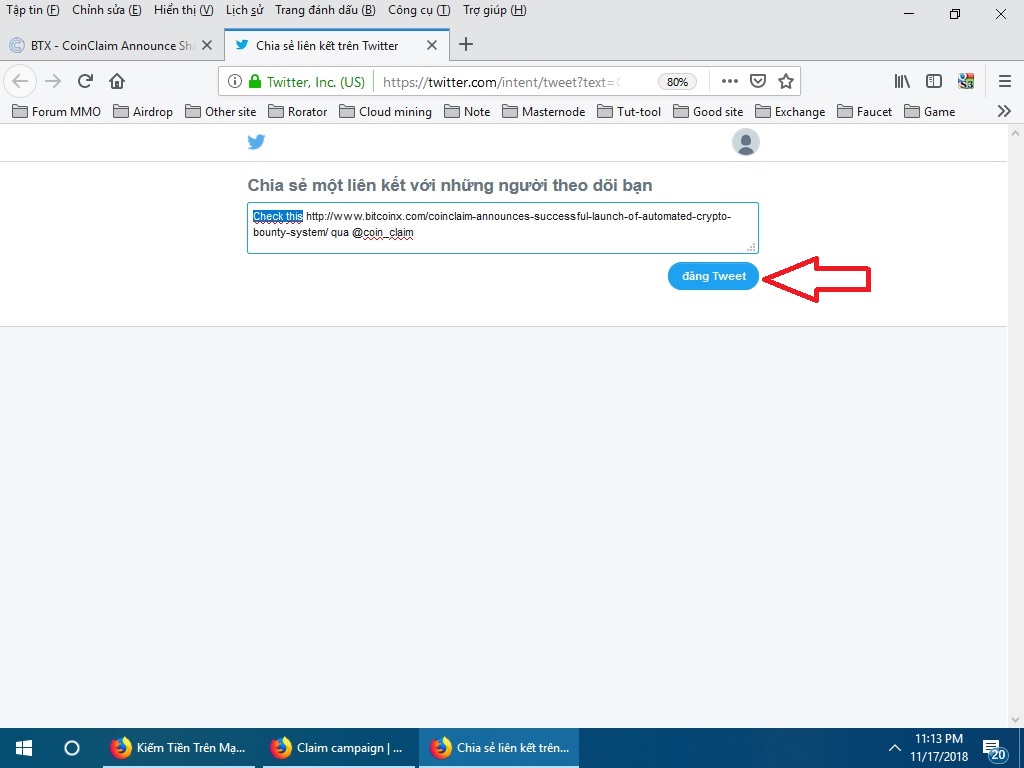
Task: Expand the Faucet bookmark folder
Action: [x=865, y=112]
